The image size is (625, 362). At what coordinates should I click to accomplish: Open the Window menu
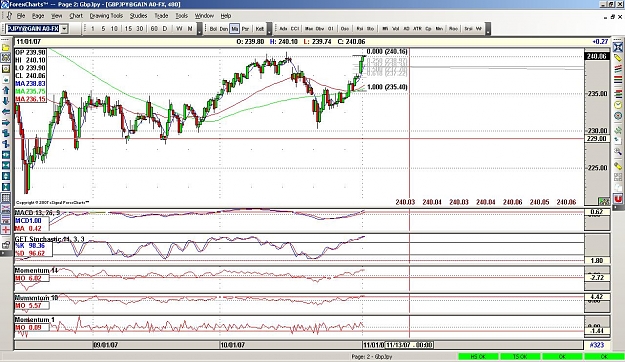click(204, 16)
